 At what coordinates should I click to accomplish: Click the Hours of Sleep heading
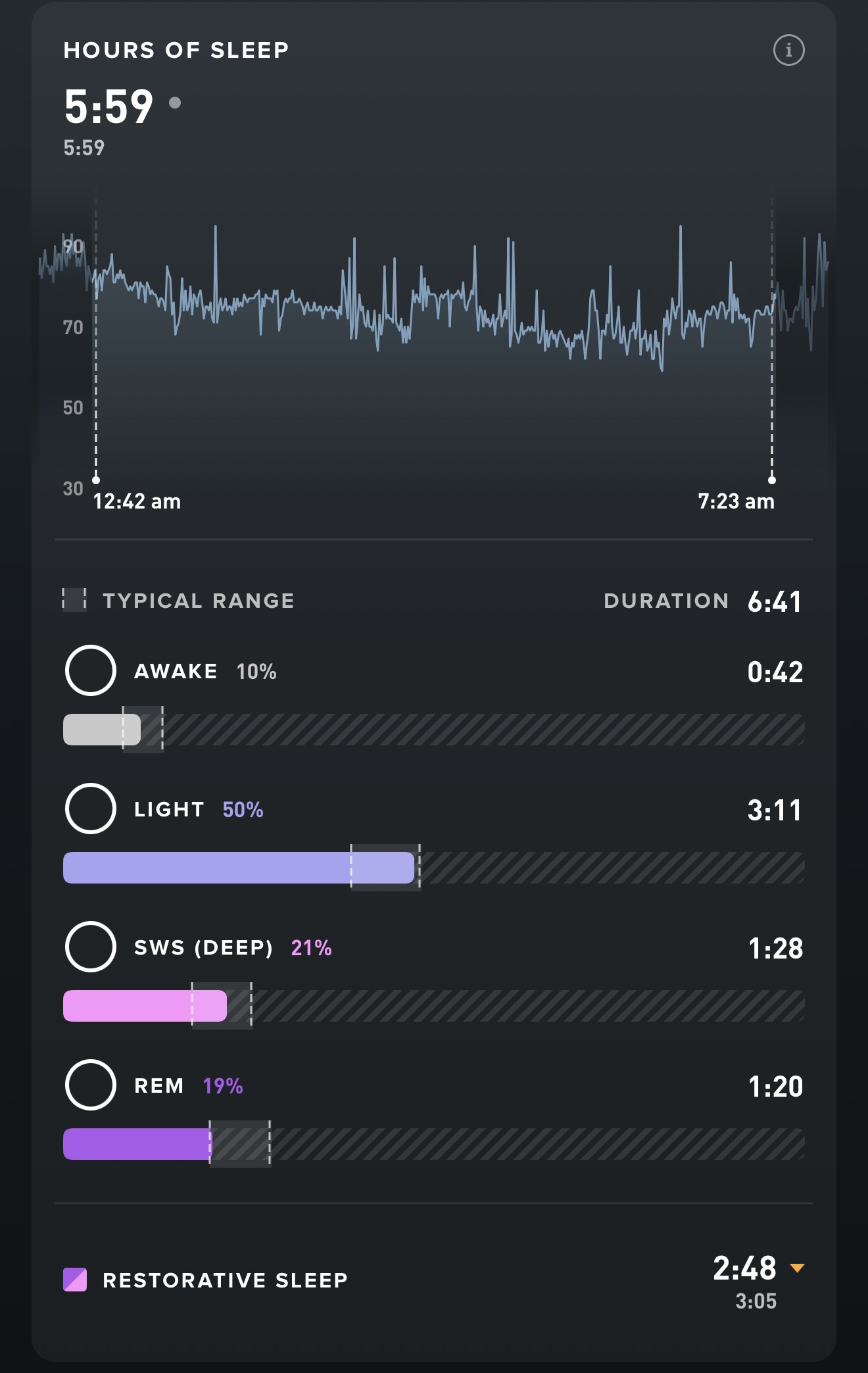[176, 50]
